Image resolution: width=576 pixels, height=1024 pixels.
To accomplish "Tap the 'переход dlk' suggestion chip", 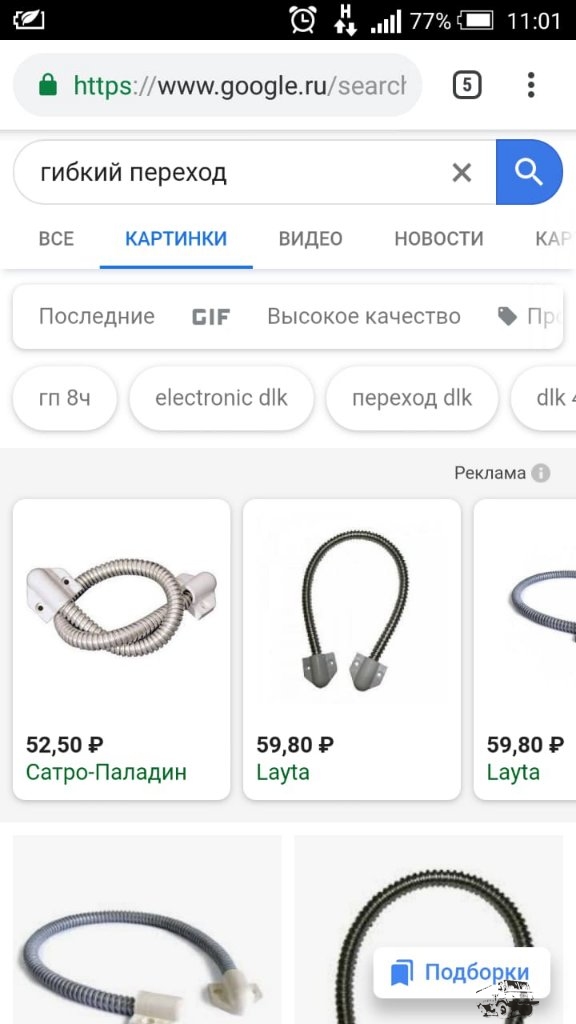I will (x=412, y=398).
